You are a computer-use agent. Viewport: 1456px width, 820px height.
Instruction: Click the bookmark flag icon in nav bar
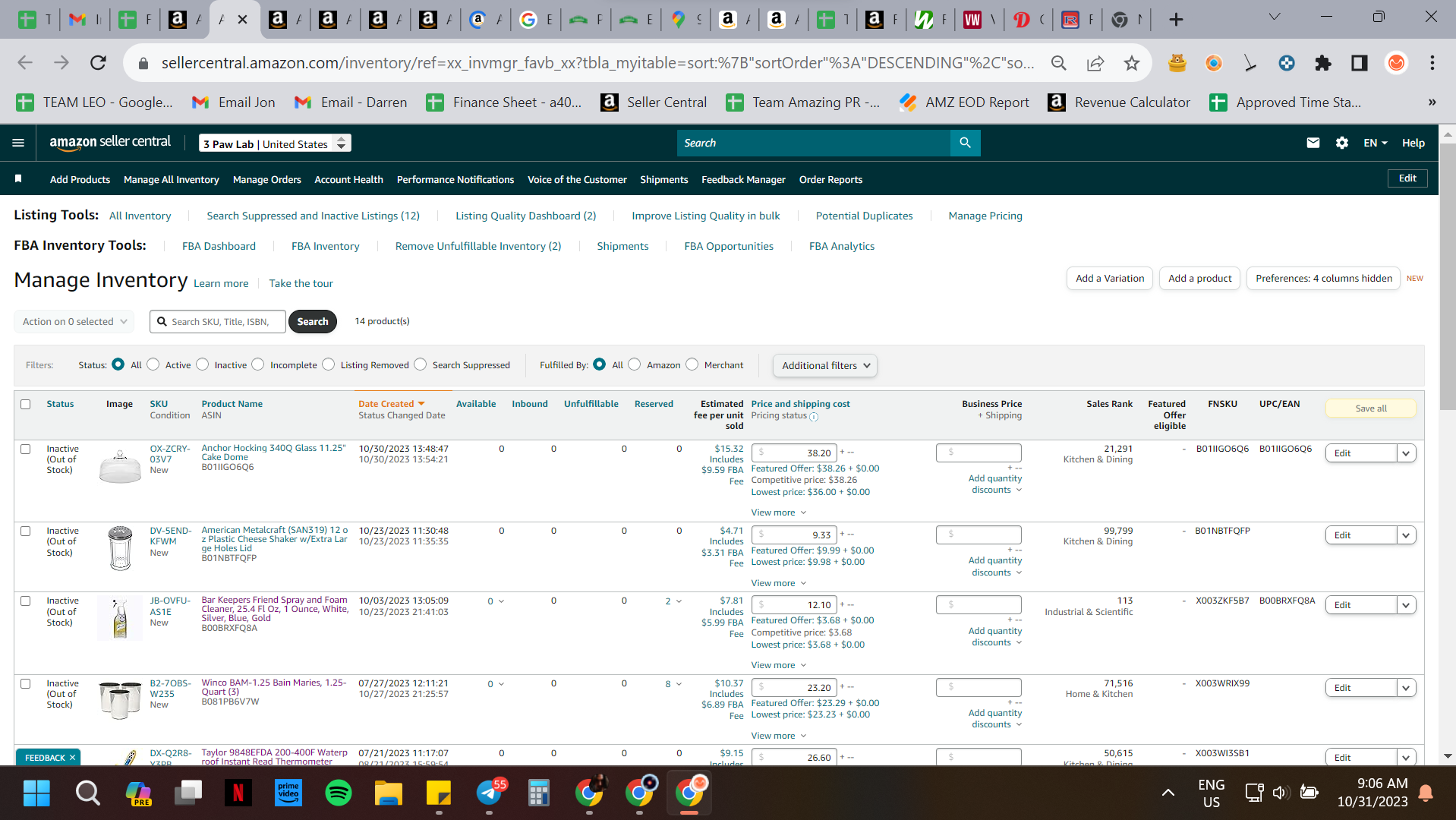point(18,179)
